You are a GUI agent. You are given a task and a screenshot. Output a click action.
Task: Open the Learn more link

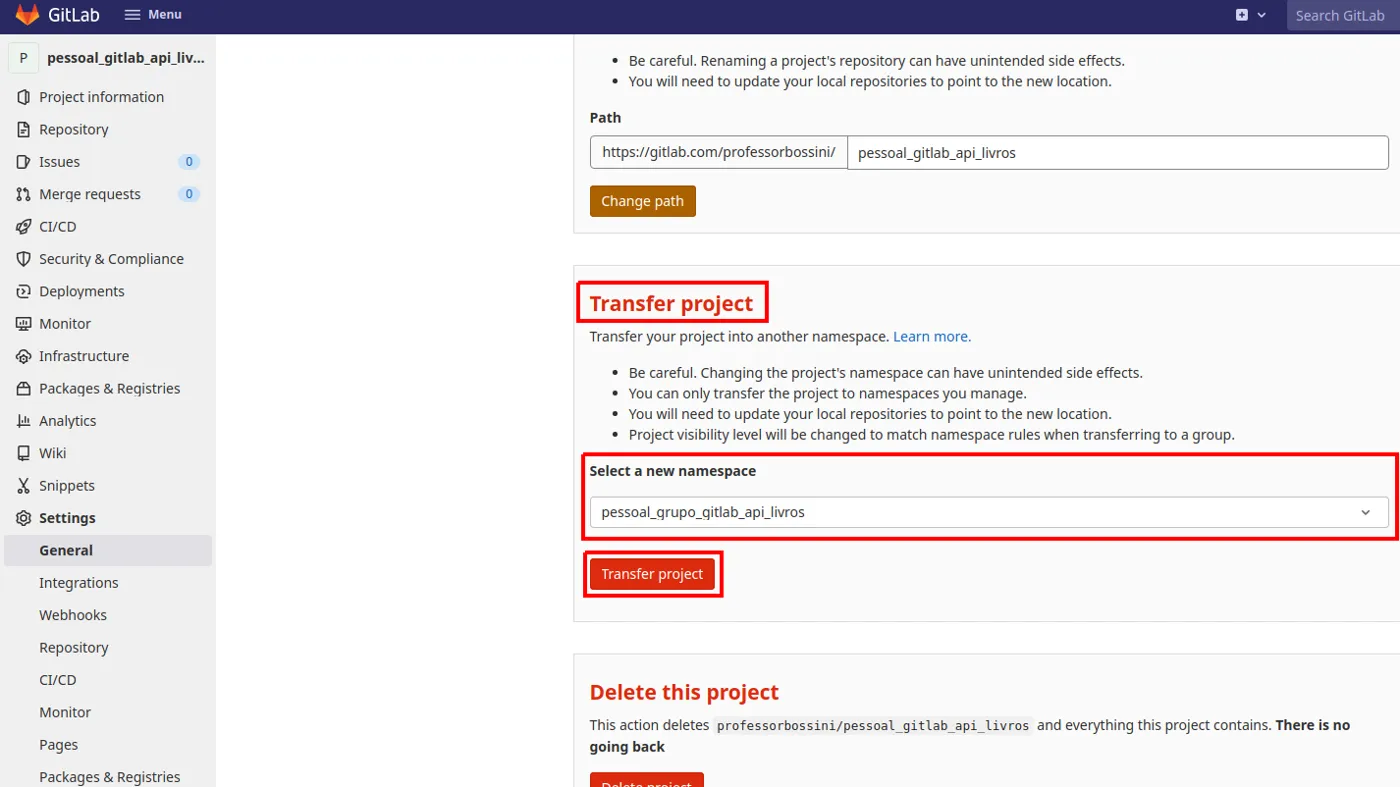pos(932,337)
